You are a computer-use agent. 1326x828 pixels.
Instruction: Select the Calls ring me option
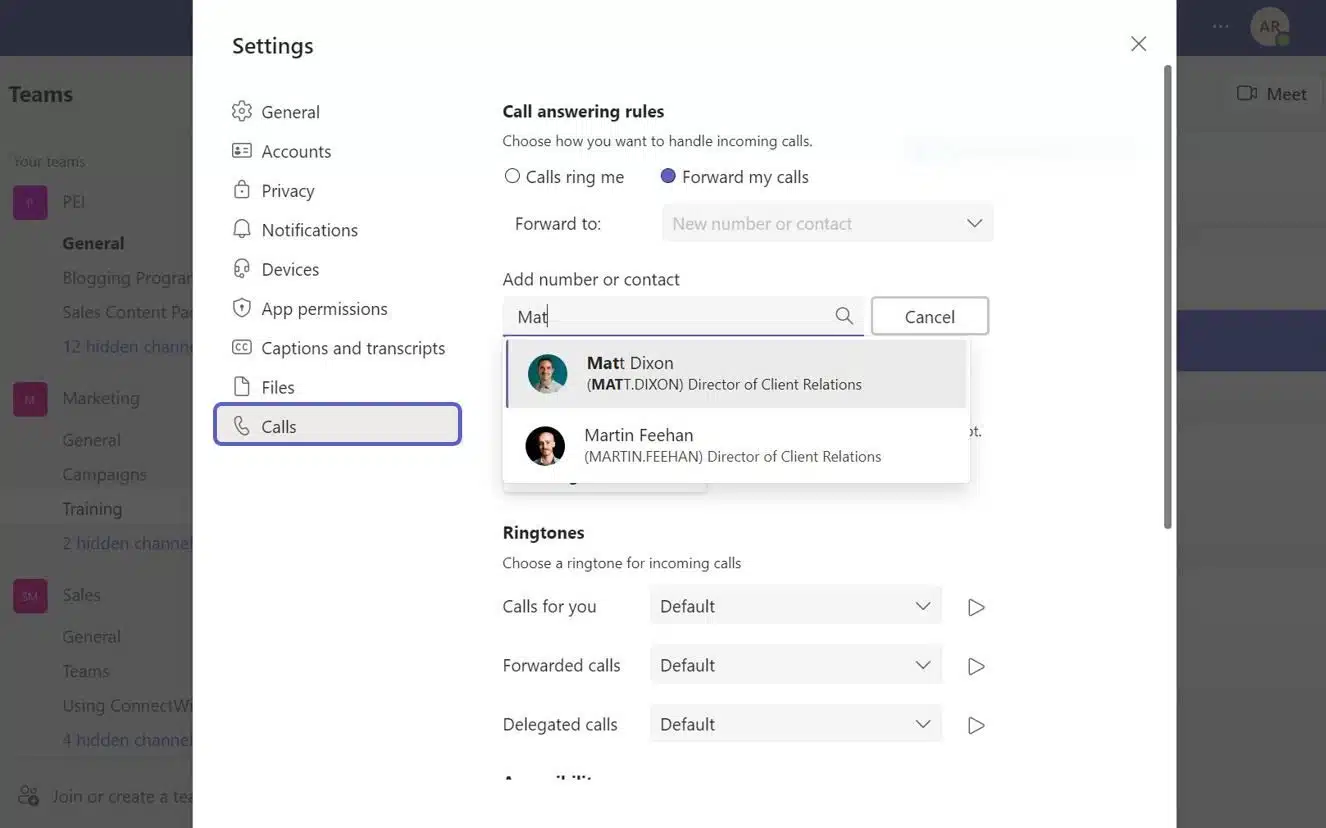pos(565,177)
